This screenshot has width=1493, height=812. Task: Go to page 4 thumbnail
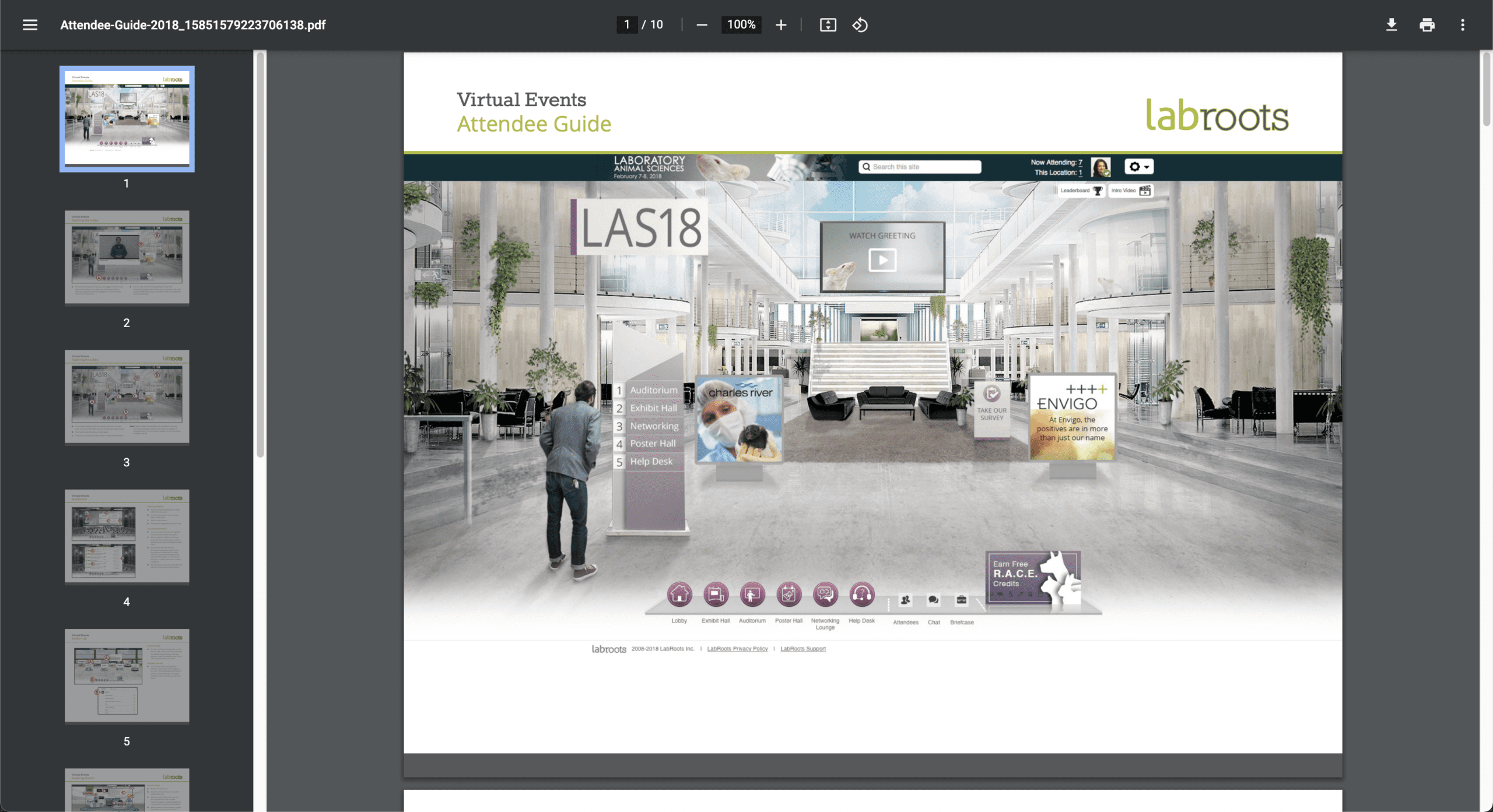(x=127, y=536)
